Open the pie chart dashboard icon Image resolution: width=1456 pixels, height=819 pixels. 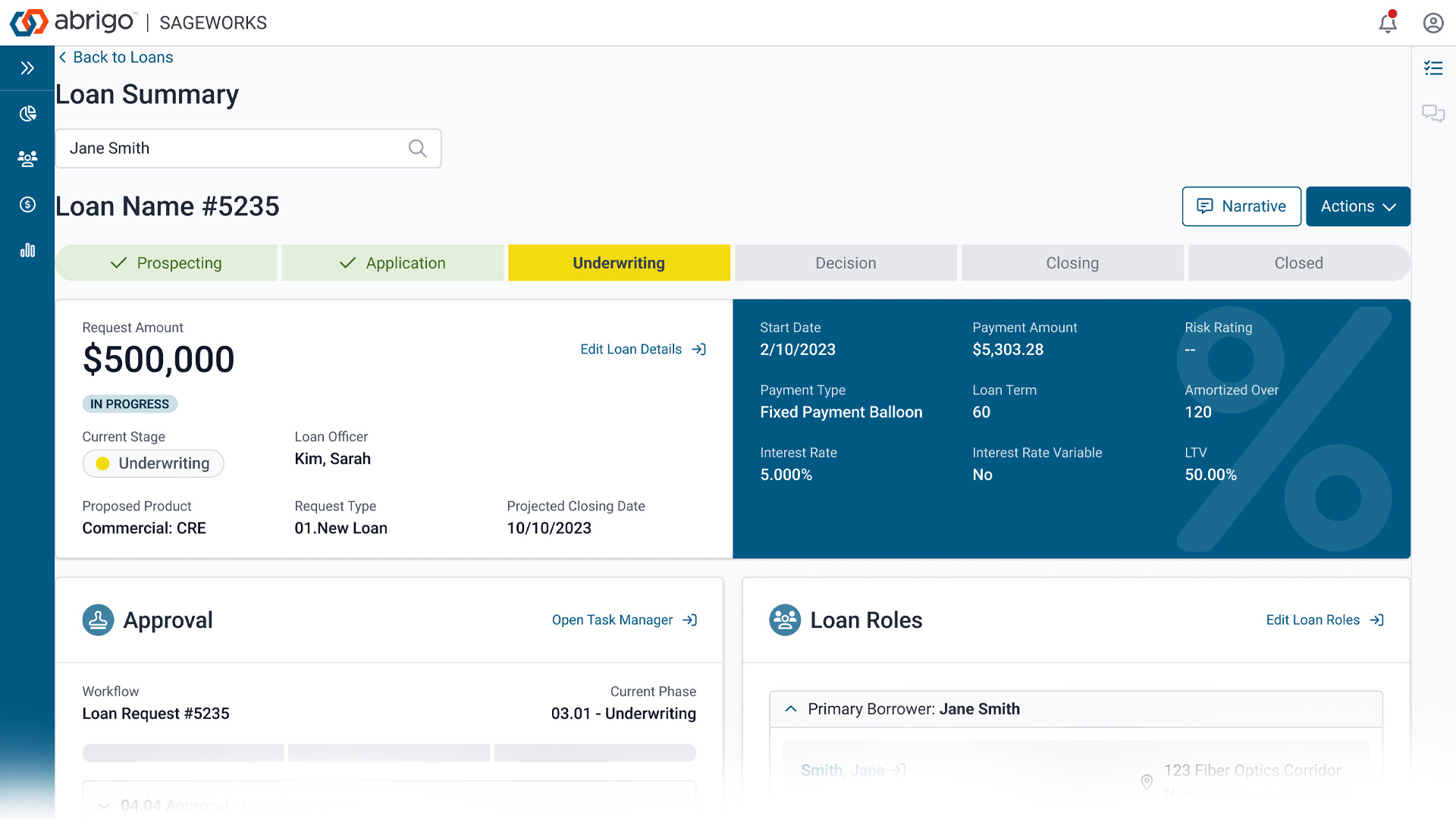click(27, 114)
